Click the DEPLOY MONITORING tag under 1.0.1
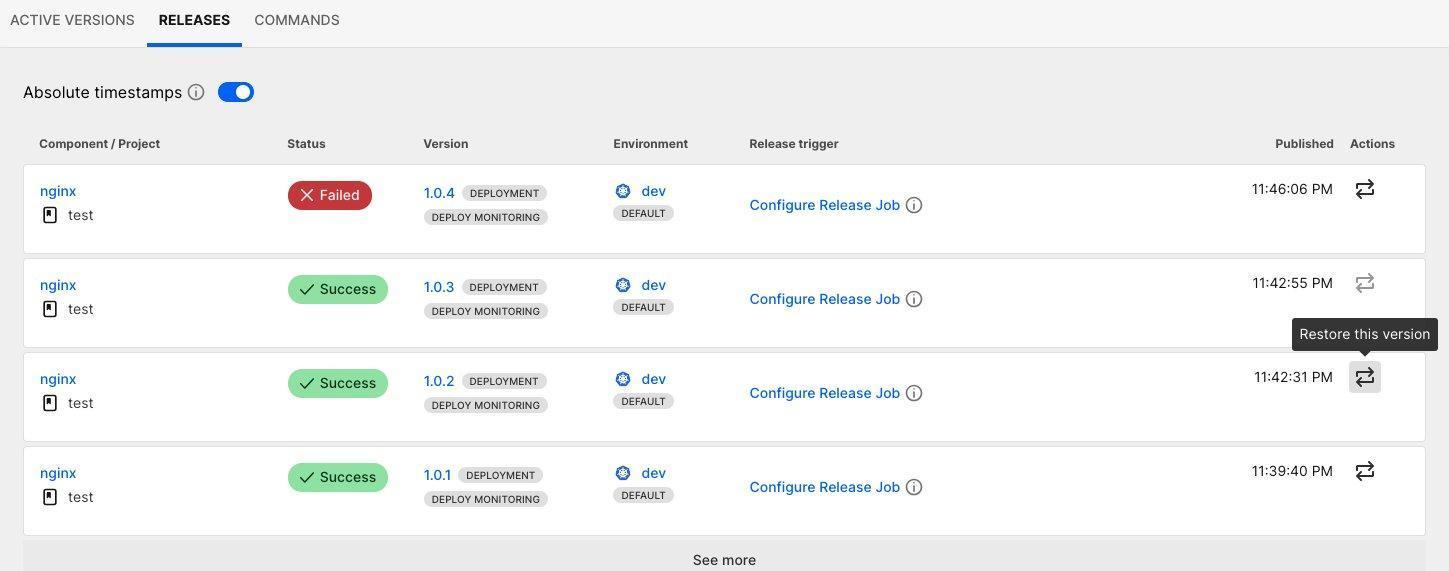 pyautogui.click(x=486, y=499)
